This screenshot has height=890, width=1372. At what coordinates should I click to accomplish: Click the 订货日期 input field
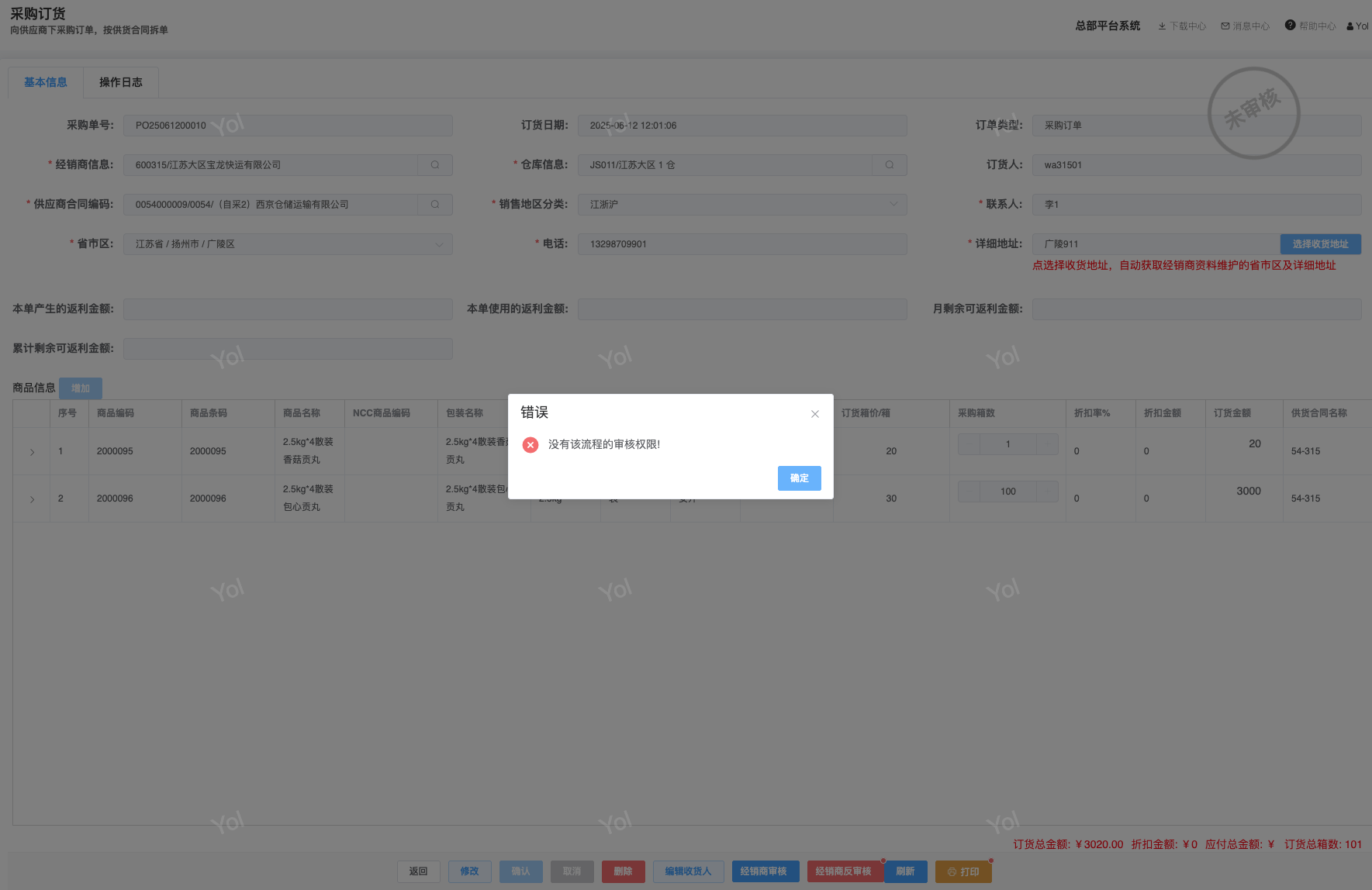click(x=742, y=126)
